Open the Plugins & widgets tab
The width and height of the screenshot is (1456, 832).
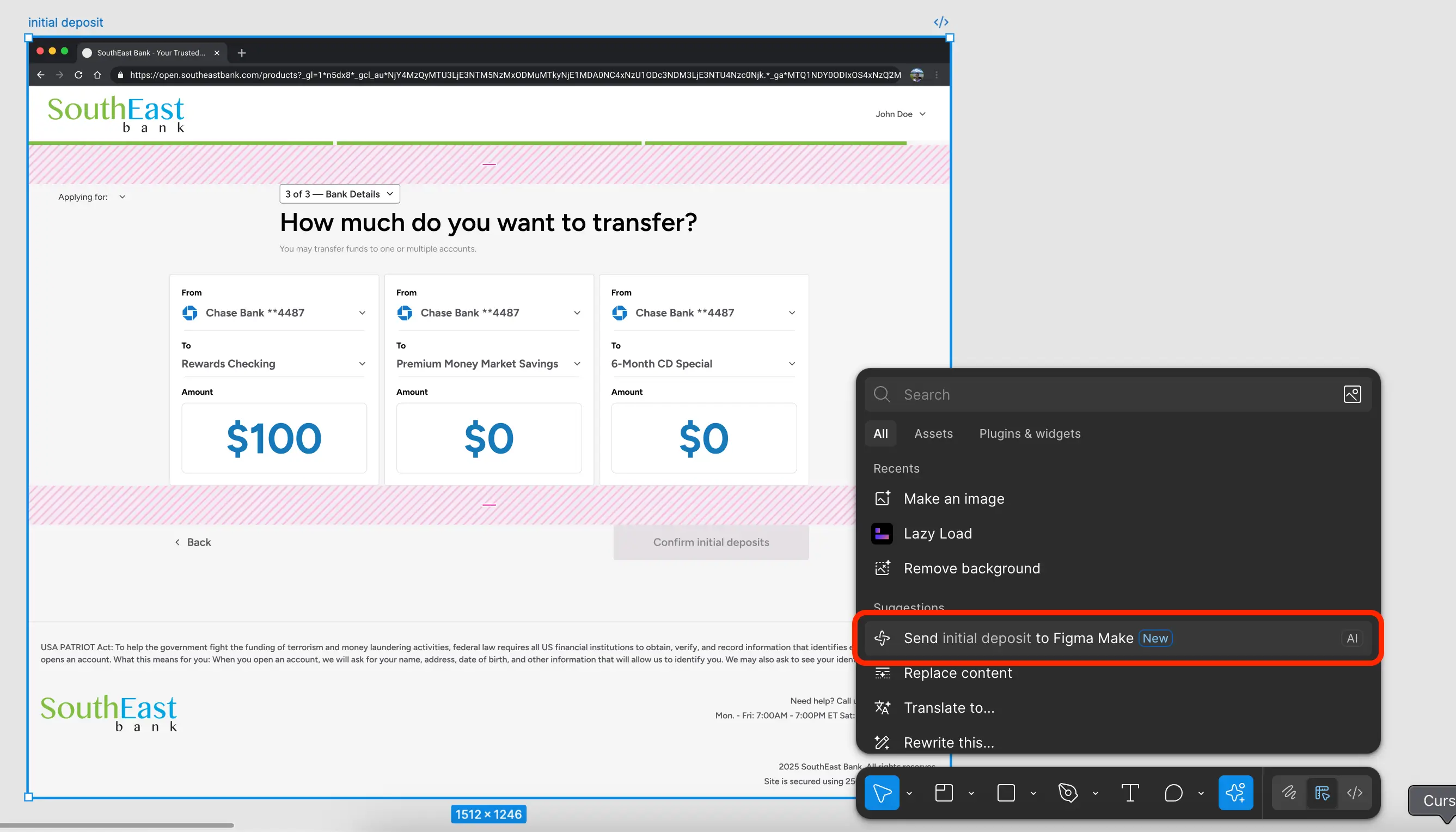pyautogui.click(x=1030, y=433)
